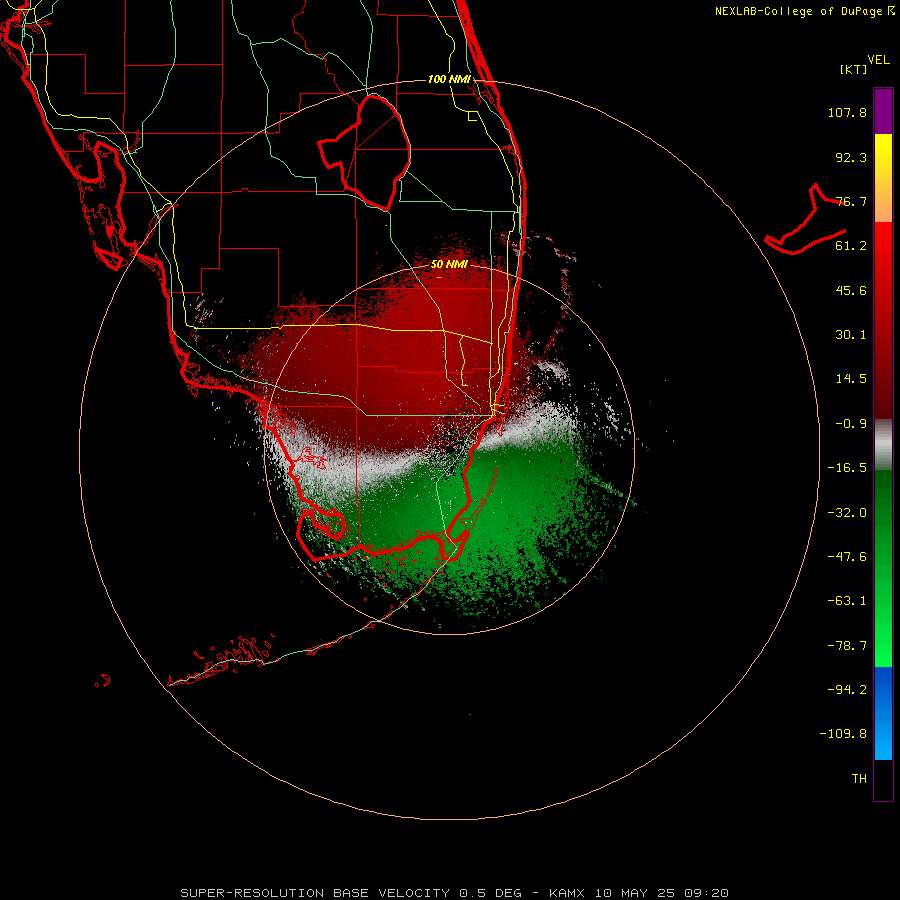The image size is (900, 900).
Task: Click the red Bahamas island outline
Action: pyautogui.click(x=805, y=219)
